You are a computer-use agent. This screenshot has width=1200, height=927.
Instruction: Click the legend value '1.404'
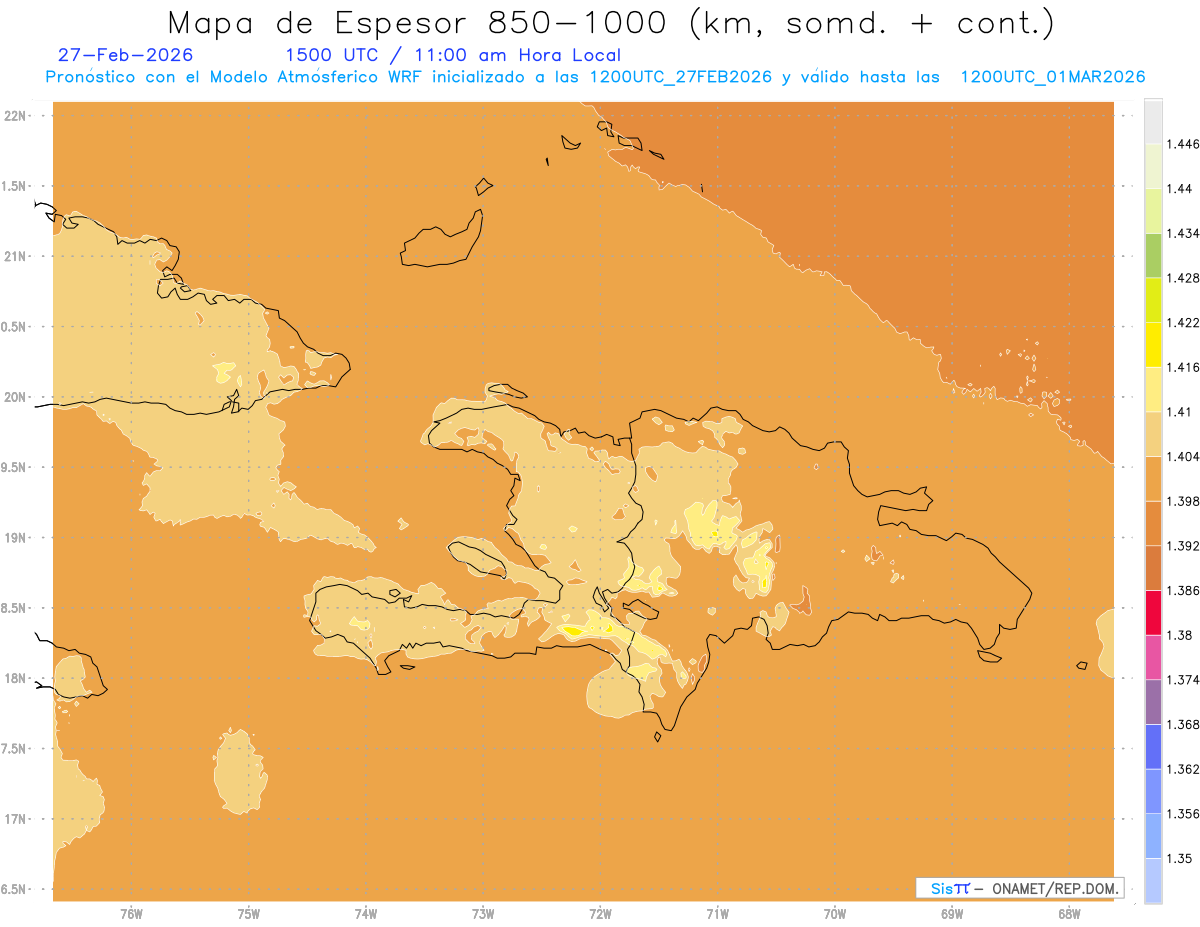[1182, 456]
